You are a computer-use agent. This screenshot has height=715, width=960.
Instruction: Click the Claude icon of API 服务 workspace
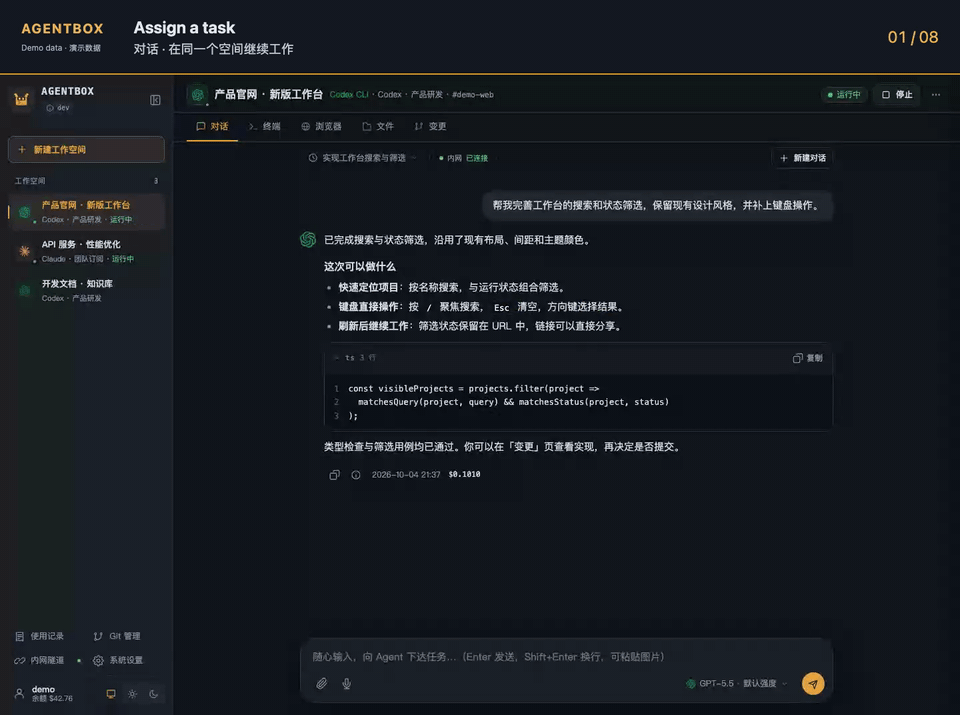pyautogui.click(x=24, y=251)
